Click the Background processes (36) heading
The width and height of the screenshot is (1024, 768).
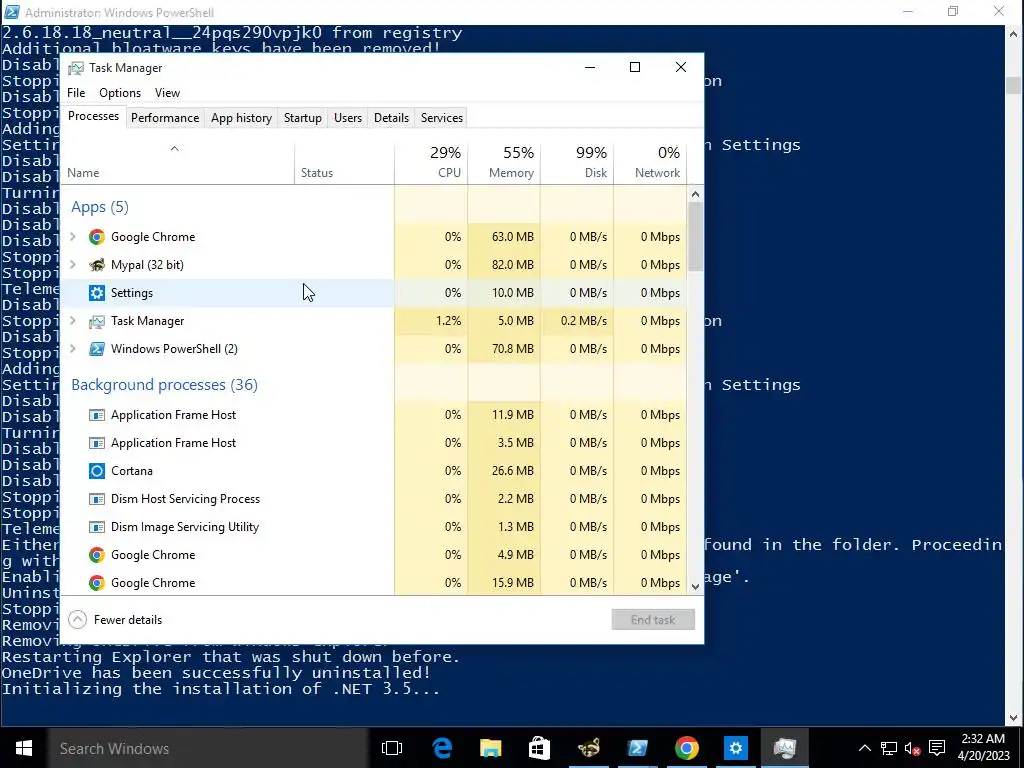pos(165,385)
